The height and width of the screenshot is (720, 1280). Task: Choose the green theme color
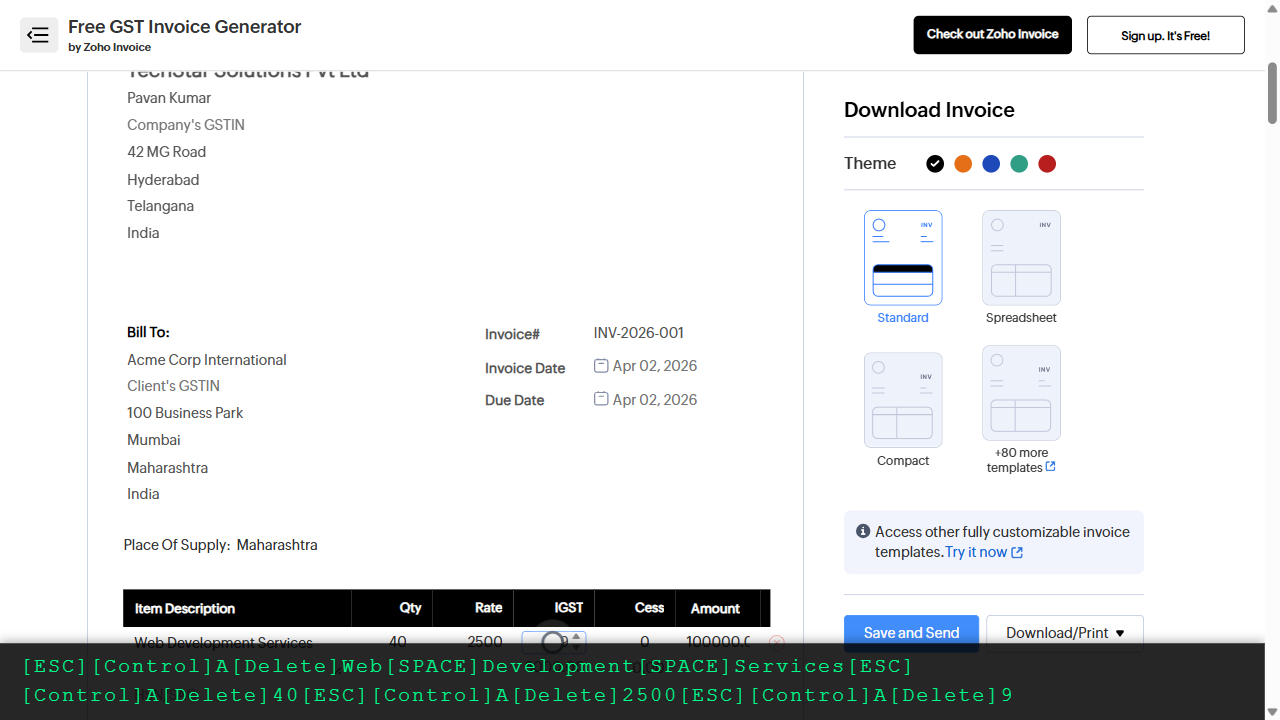[x=1019, y=164]
